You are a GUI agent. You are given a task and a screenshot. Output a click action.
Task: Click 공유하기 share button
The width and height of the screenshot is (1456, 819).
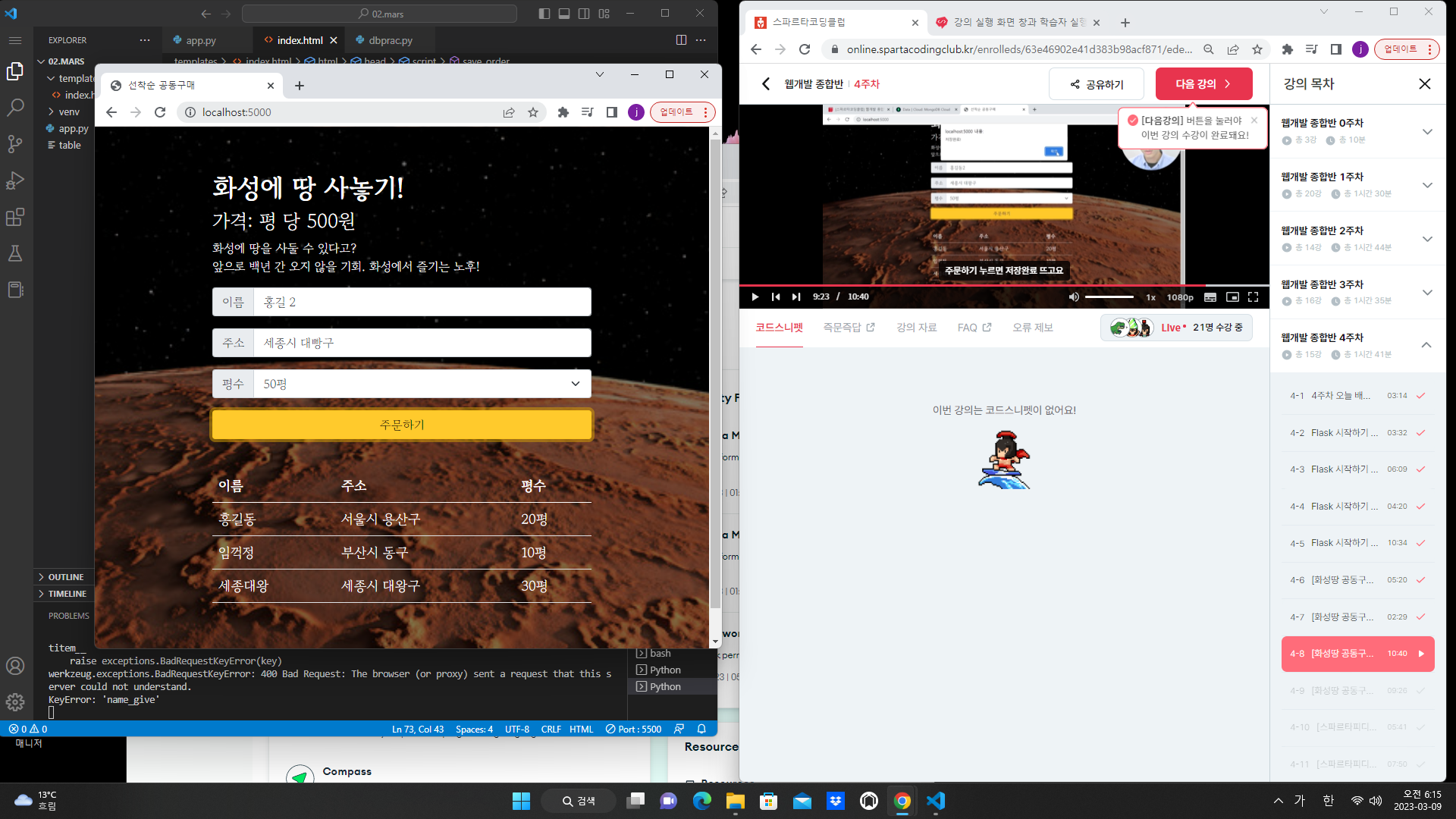tap(1097, 84)
